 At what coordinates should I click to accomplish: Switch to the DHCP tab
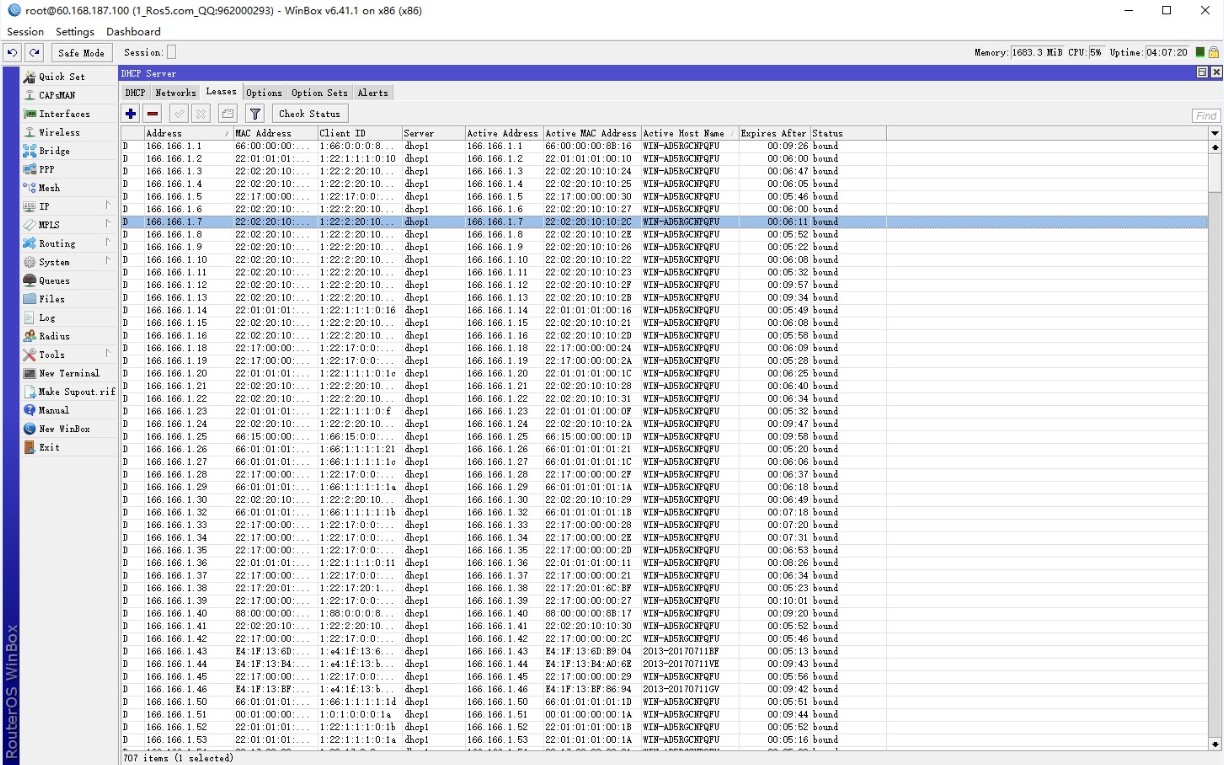[134, 92]
